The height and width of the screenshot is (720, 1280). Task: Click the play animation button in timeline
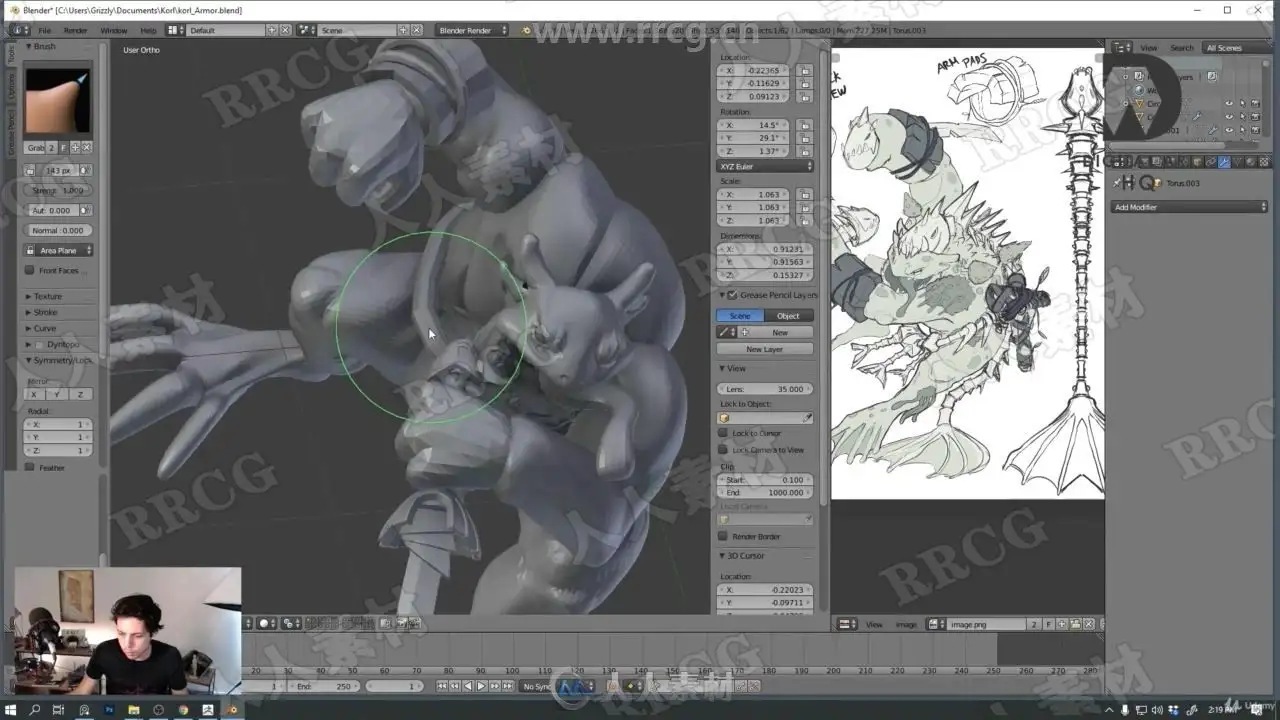(481, 686)
